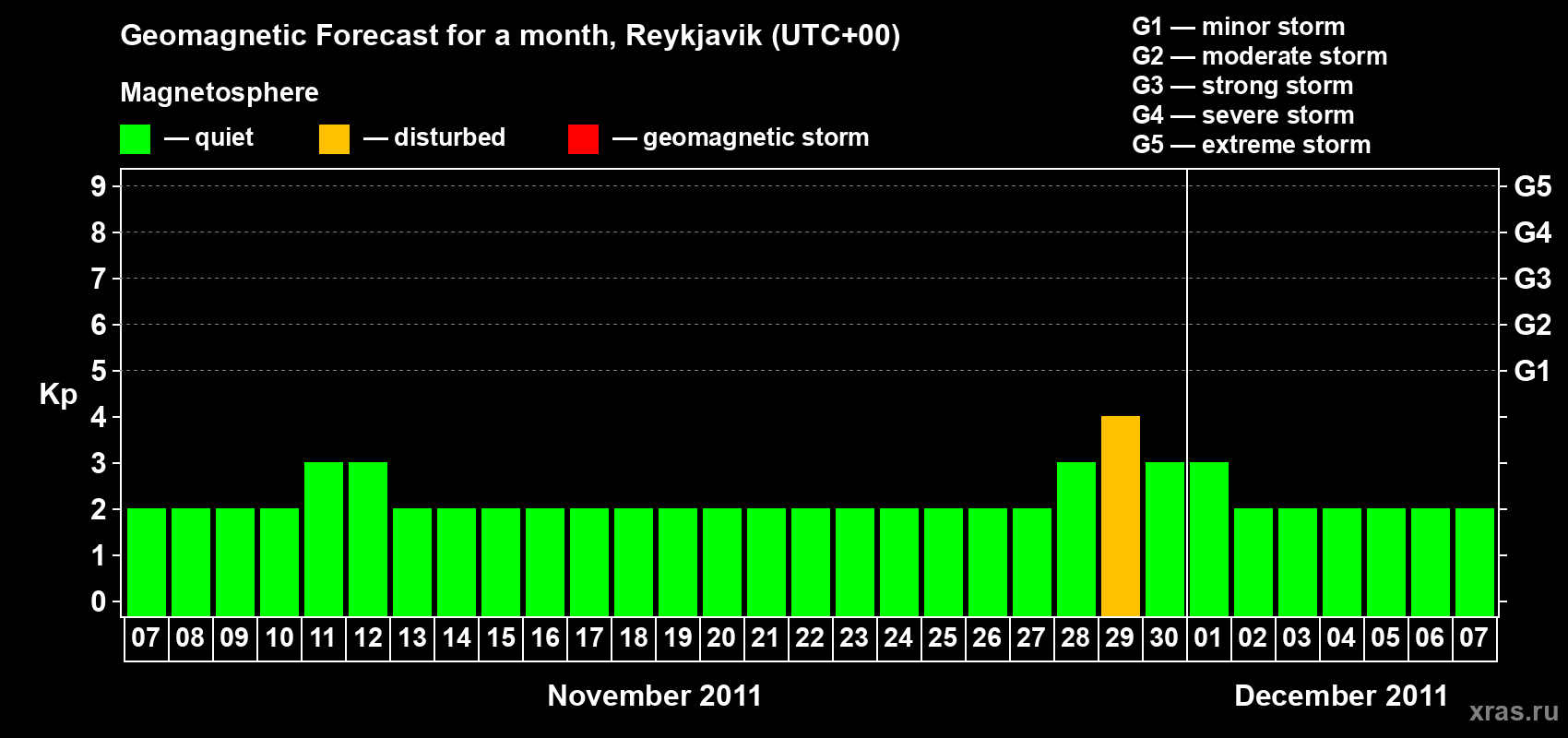Screen dimensions: 1568x738
Task: Click the date label 02
Action: pyautogui.click(x=1253, y=637)
